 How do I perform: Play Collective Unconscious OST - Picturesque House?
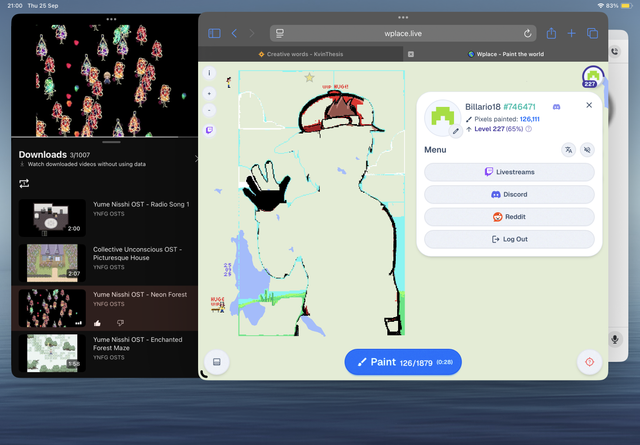tap(105, 263)
